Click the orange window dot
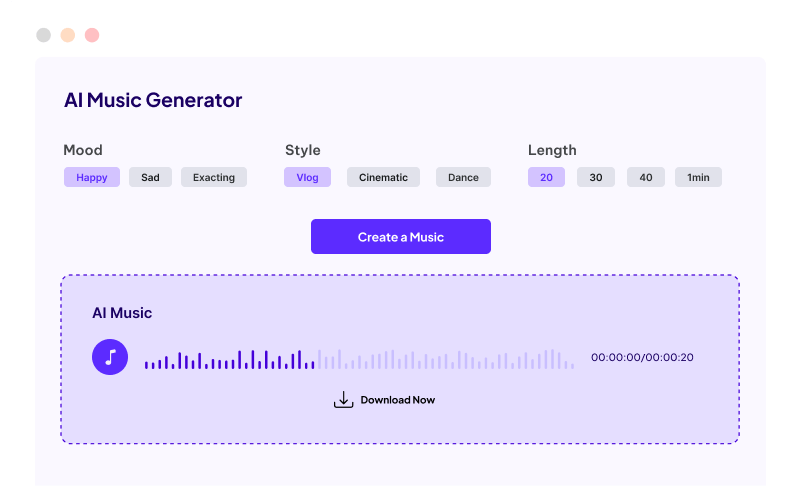Image resolution: width=800 pixels, height=486 pixels. 68,35
